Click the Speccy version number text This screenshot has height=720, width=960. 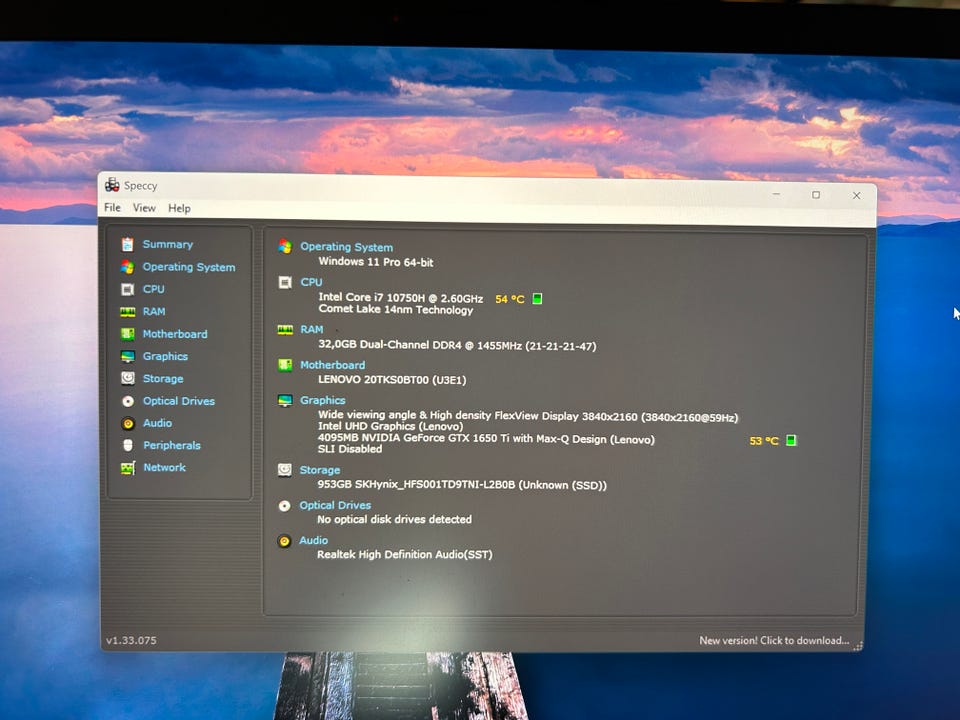point(131,640)
